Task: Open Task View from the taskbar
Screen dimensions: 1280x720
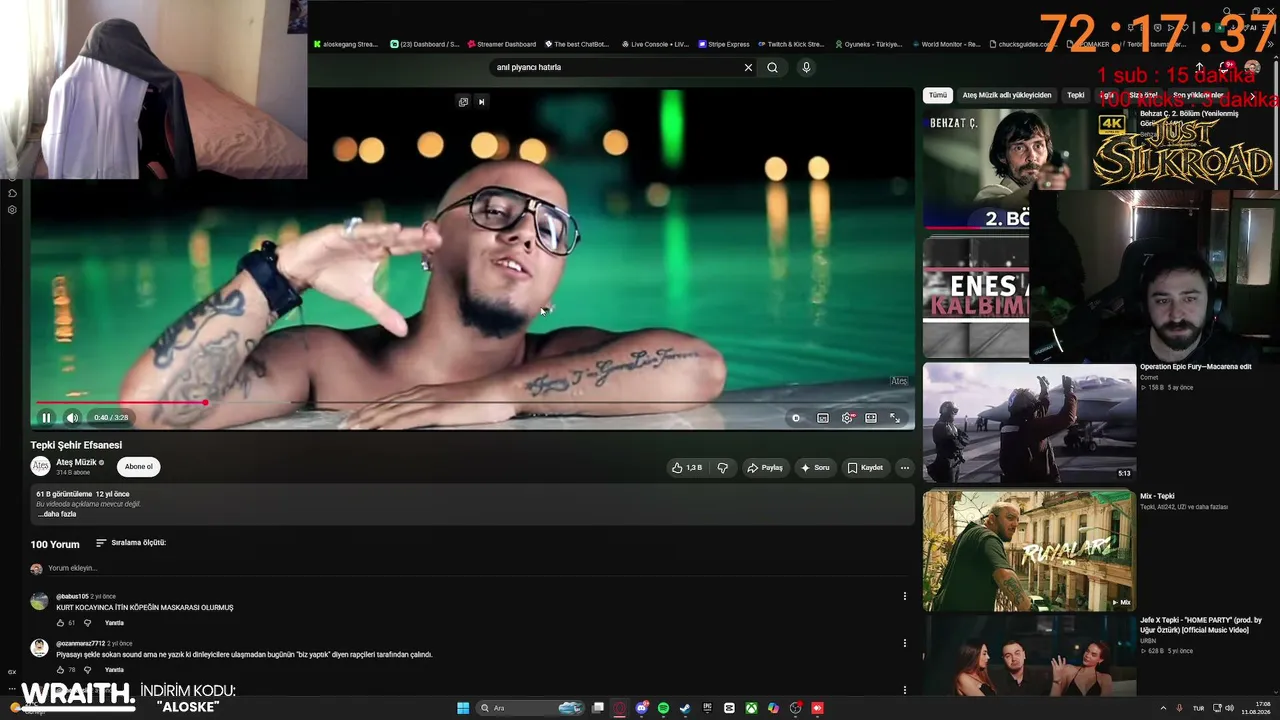Action: [x=598, y=708]
